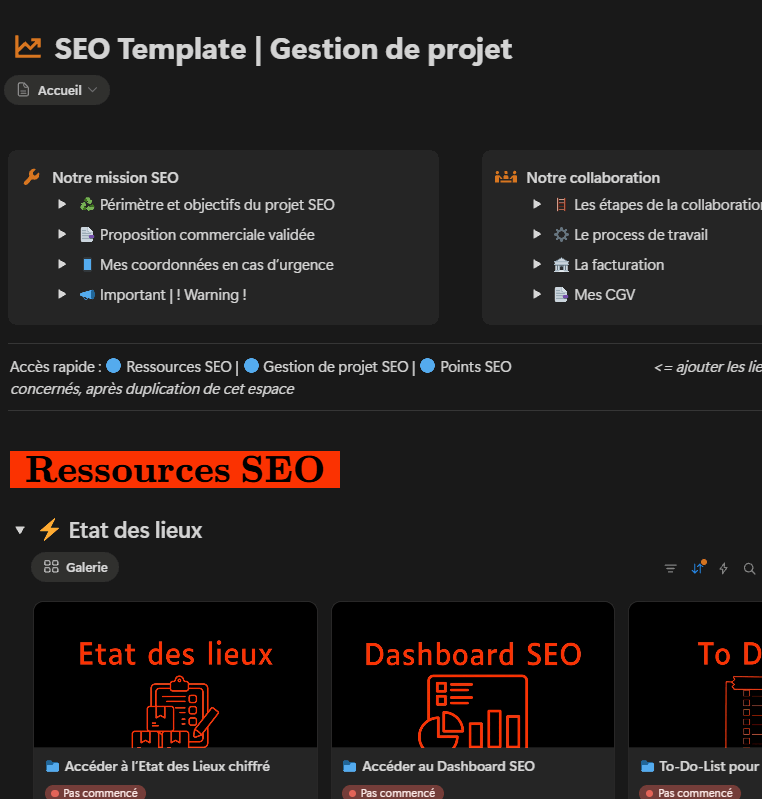Click folder icon before Accéder à l'Etat des Lieux
Viewport: 762px width, 799px height.
coord(52,766)
